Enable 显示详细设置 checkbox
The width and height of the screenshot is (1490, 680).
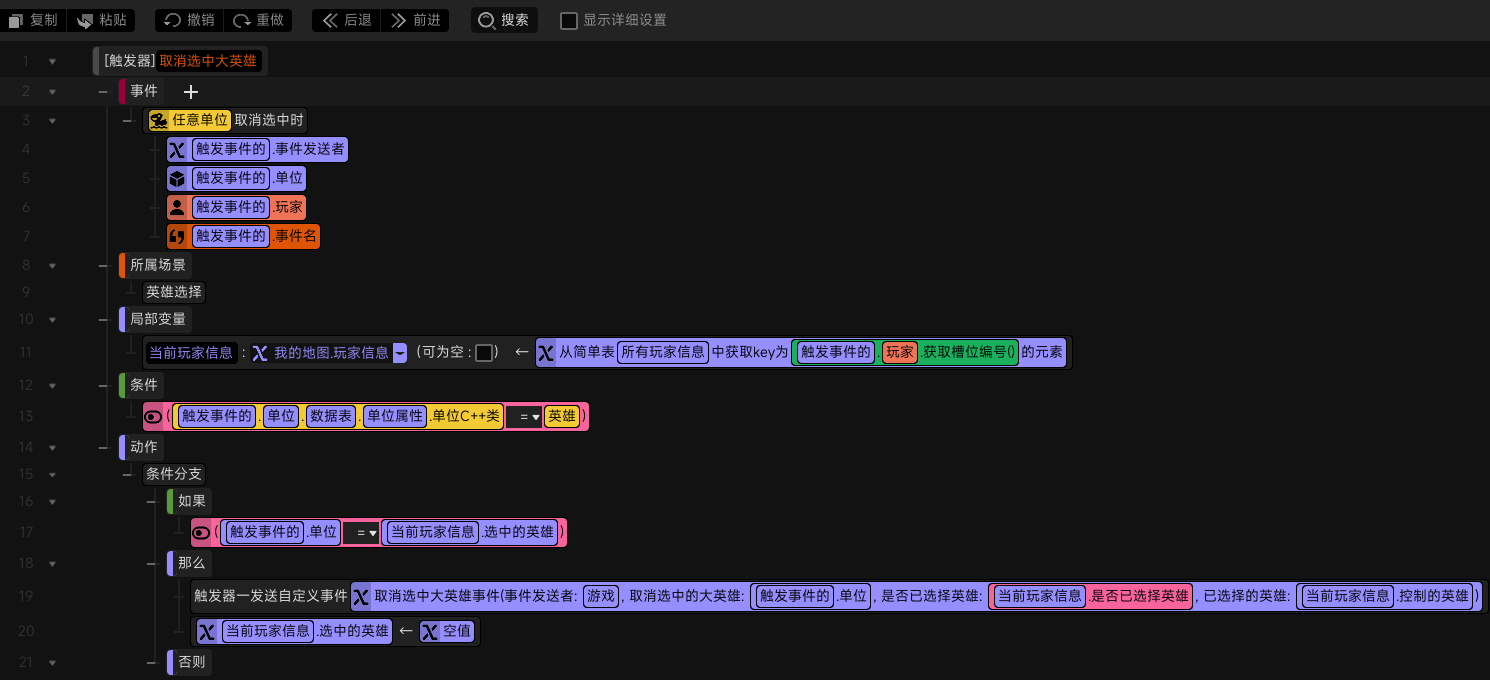[569, 20]
